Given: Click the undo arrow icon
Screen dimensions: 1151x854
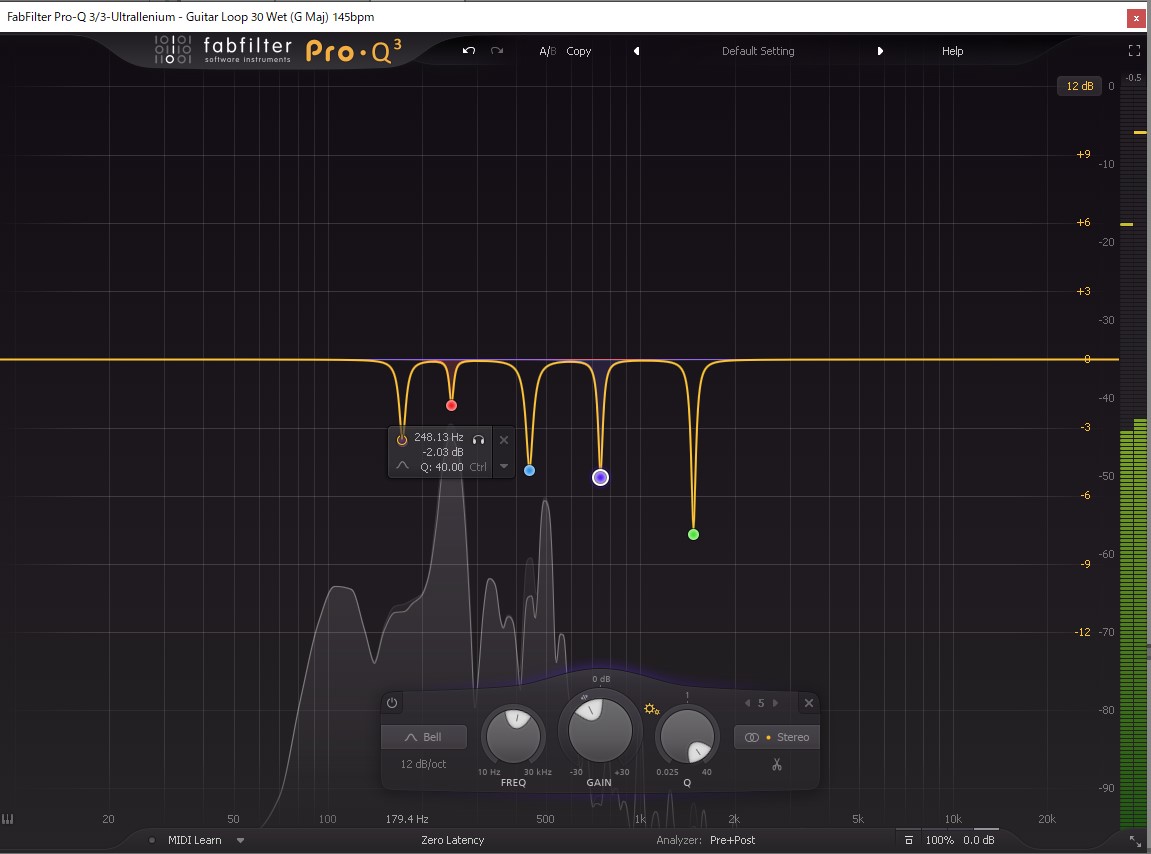Looking at the screenshot, I should coord(468,51).
